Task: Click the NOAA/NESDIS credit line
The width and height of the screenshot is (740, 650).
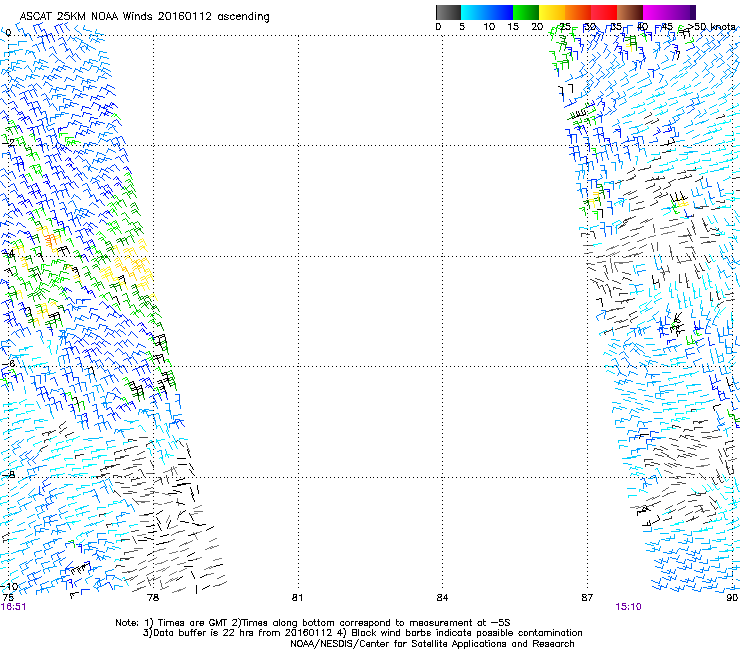Action: (432, 644)
